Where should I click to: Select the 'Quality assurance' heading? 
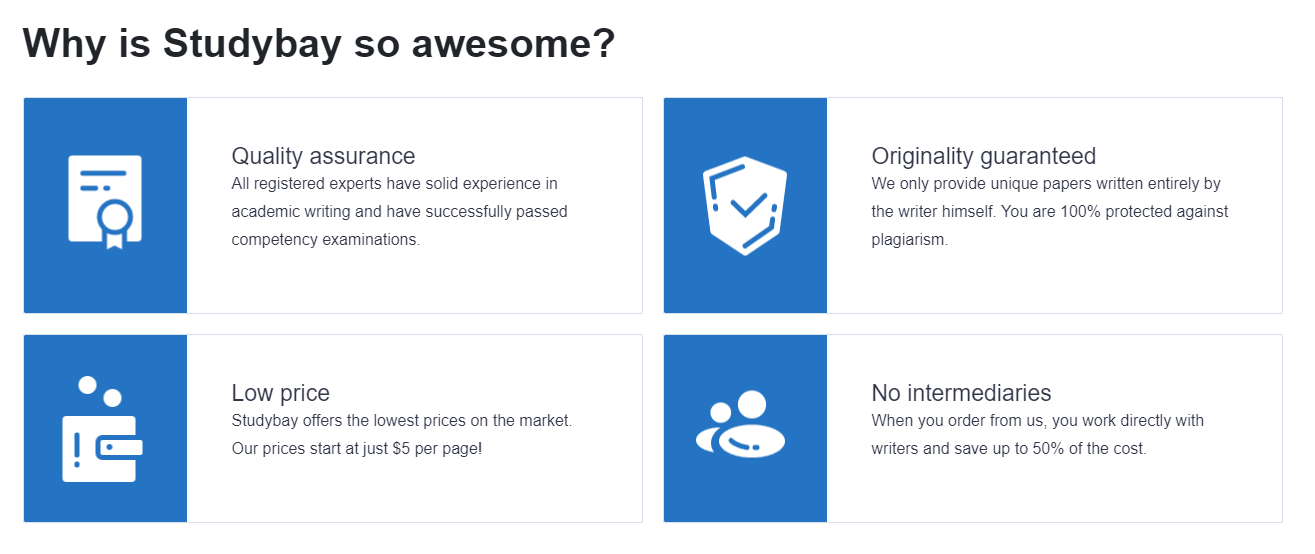[x=323, y=156]
